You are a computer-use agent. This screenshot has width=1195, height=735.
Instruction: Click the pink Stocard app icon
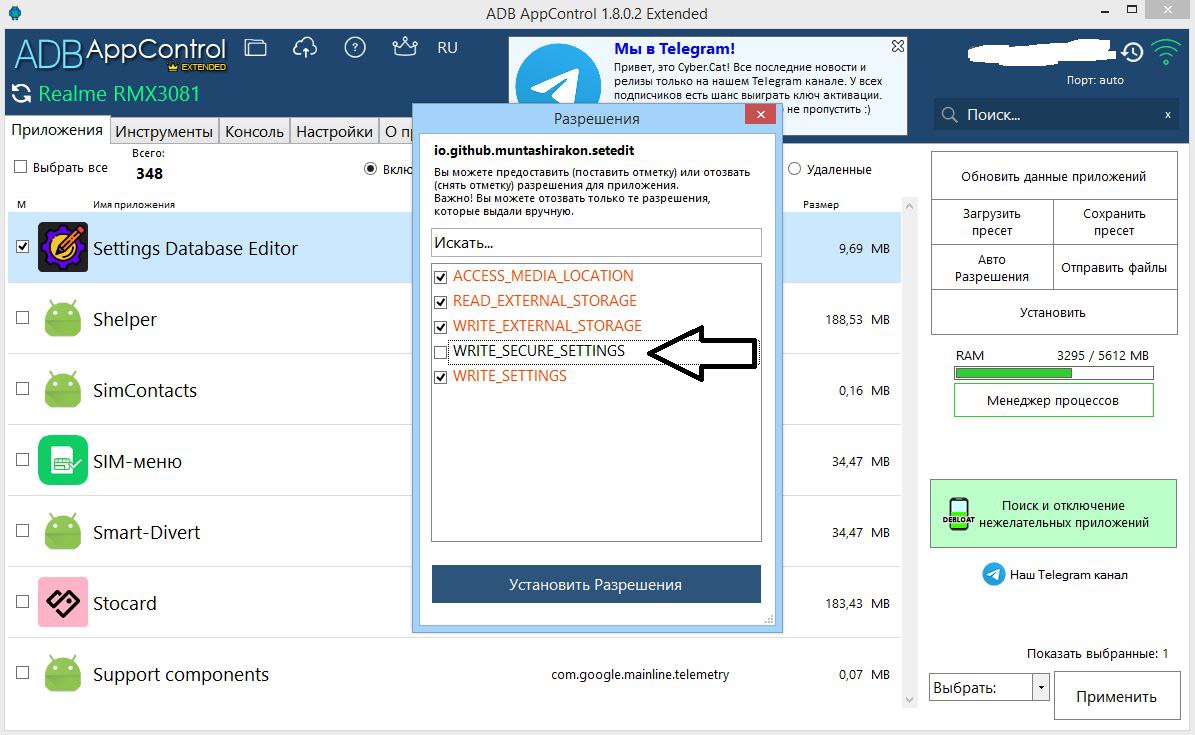click(62, 602)
